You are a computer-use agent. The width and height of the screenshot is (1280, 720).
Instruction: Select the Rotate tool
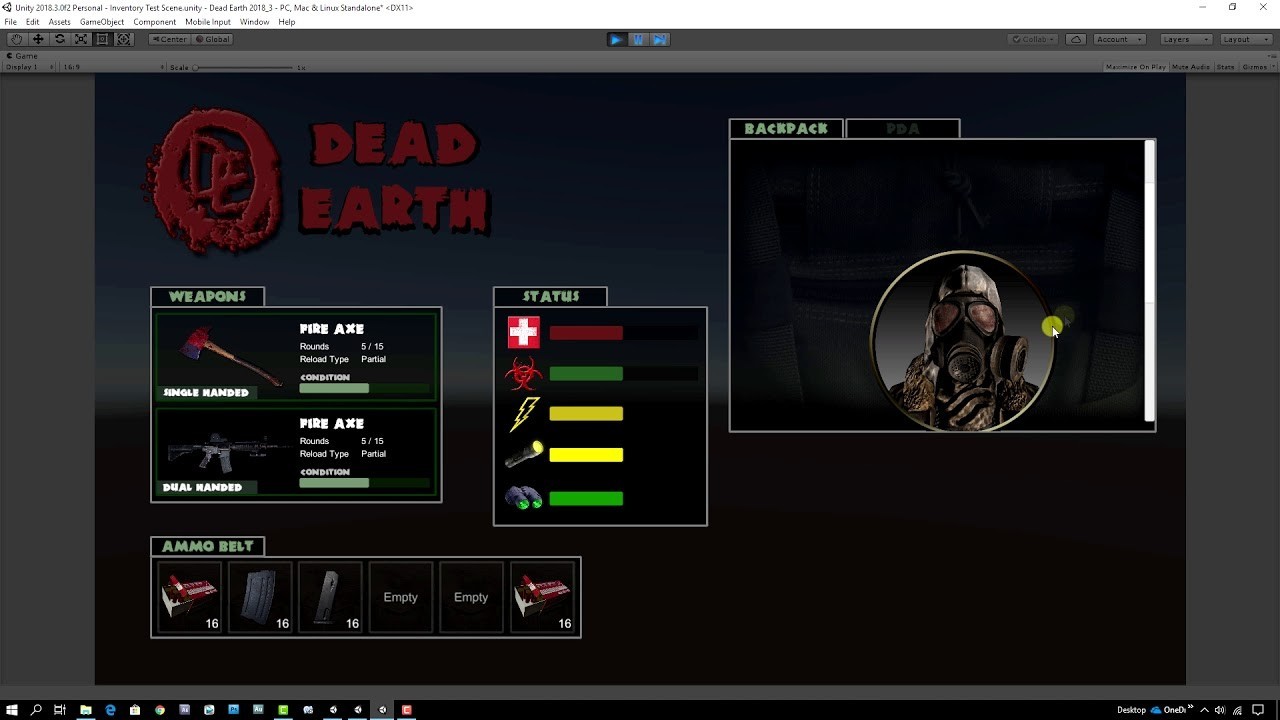60,39
